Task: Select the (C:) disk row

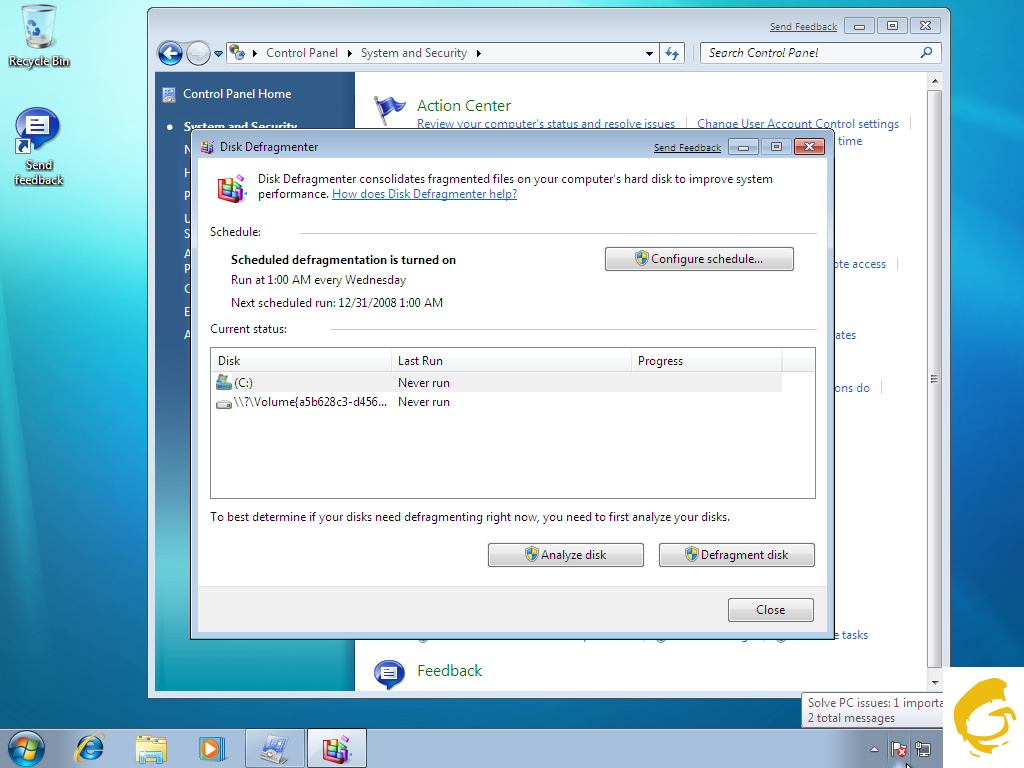Action: click(x=300, y=383)
